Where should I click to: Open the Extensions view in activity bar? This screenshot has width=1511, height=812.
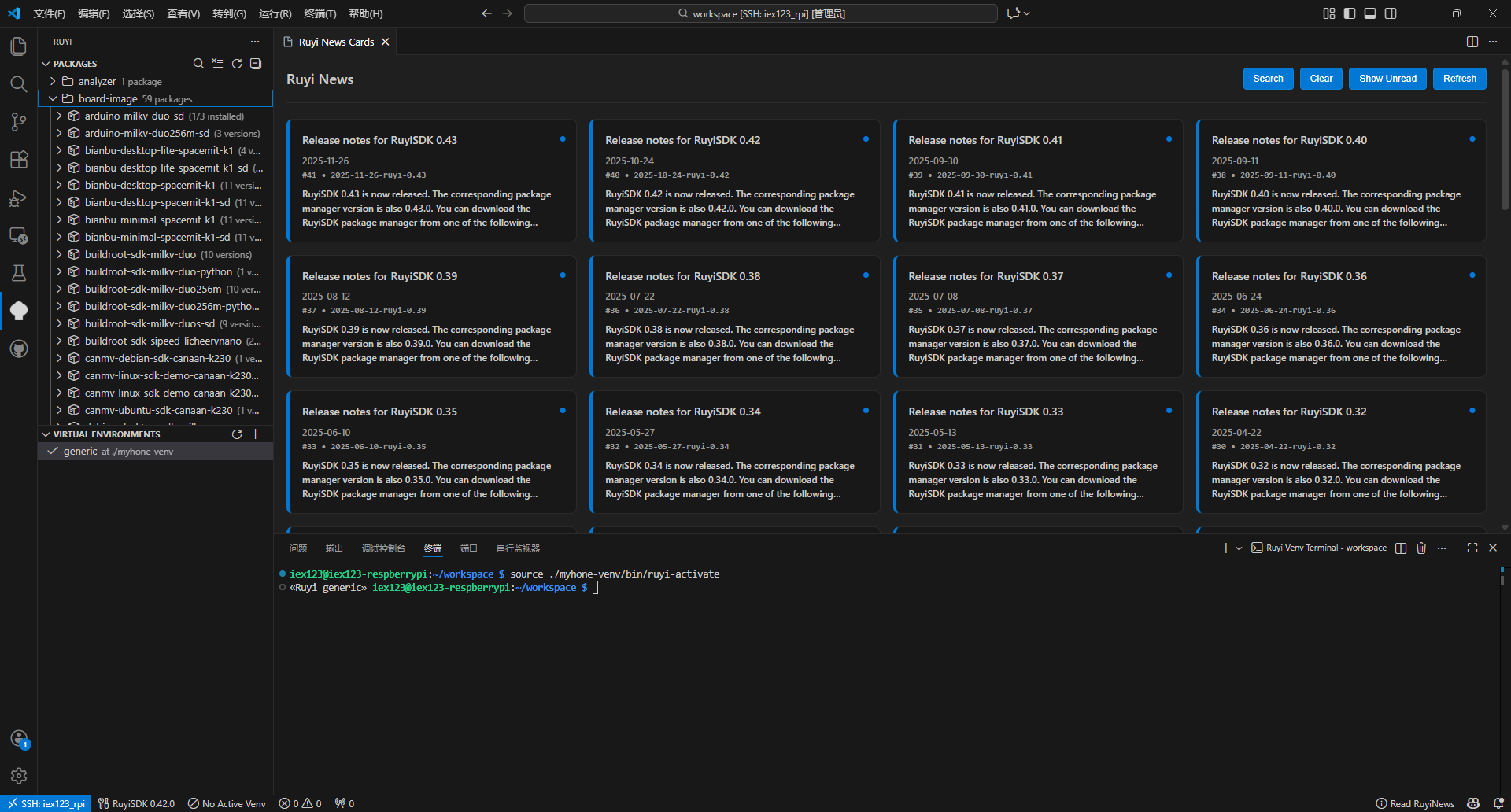pos(19,160)
